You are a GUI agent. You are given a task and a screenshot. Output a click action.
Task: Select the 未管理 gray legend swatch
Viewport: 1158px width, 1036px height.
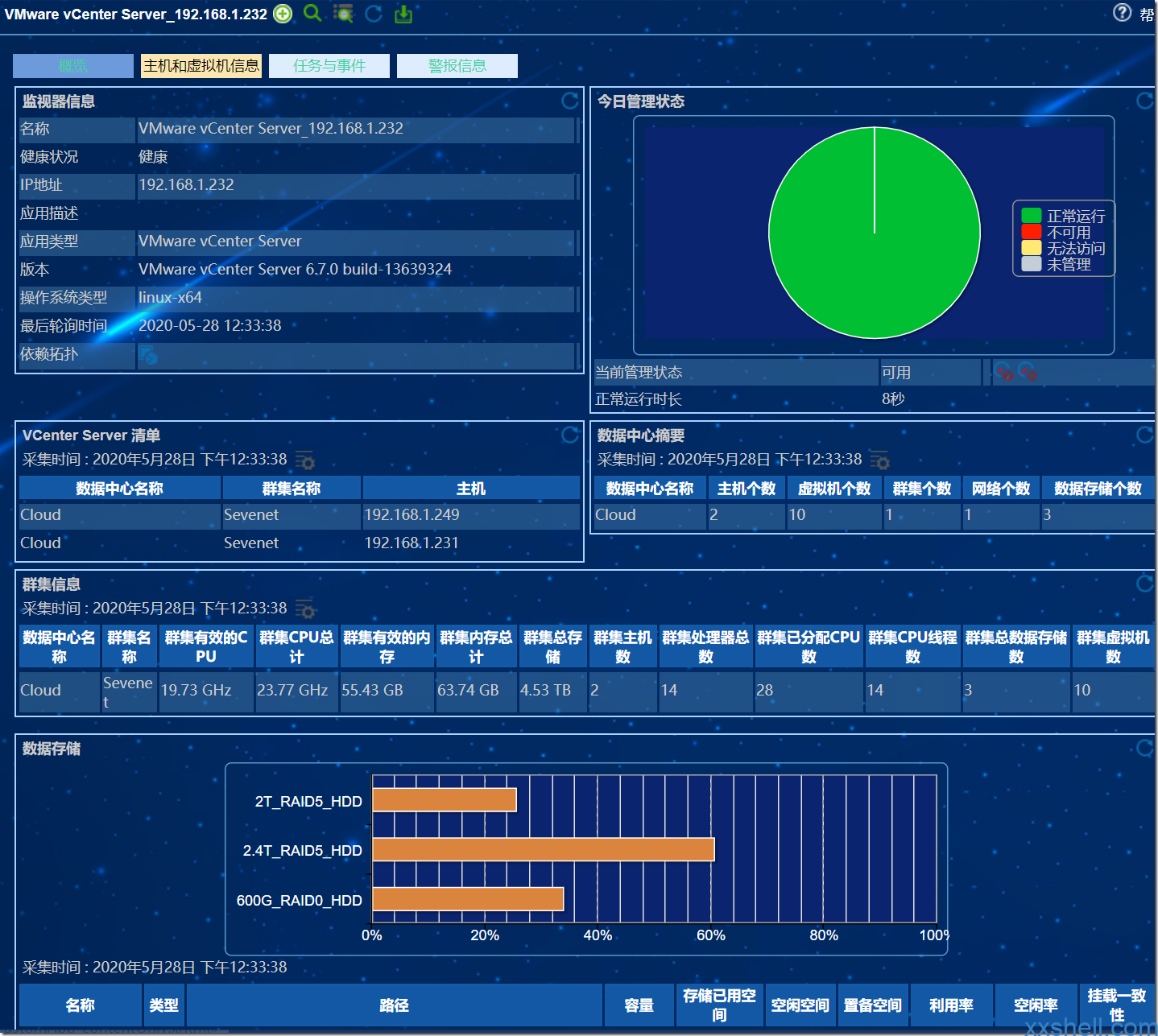tap(1032, 264)
